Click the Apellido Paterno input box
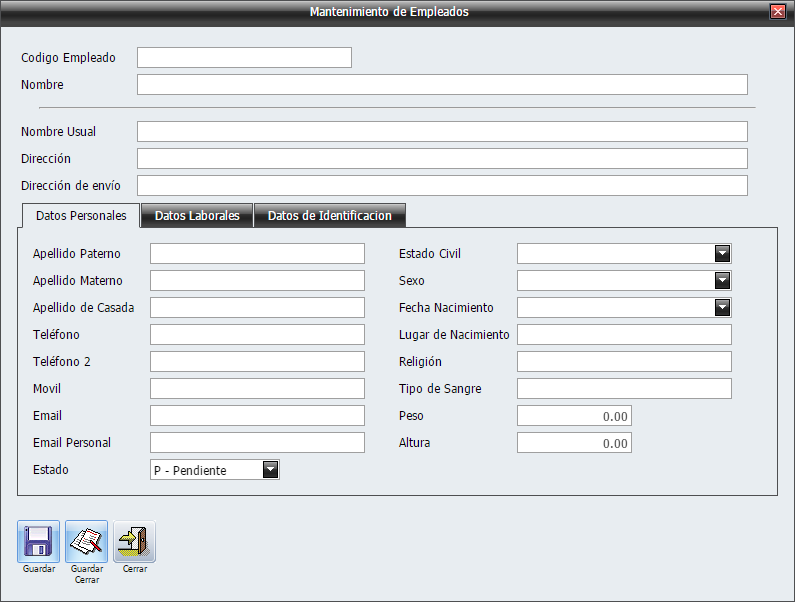The height and width of the screenshot is (602, 795). point(257,254)
